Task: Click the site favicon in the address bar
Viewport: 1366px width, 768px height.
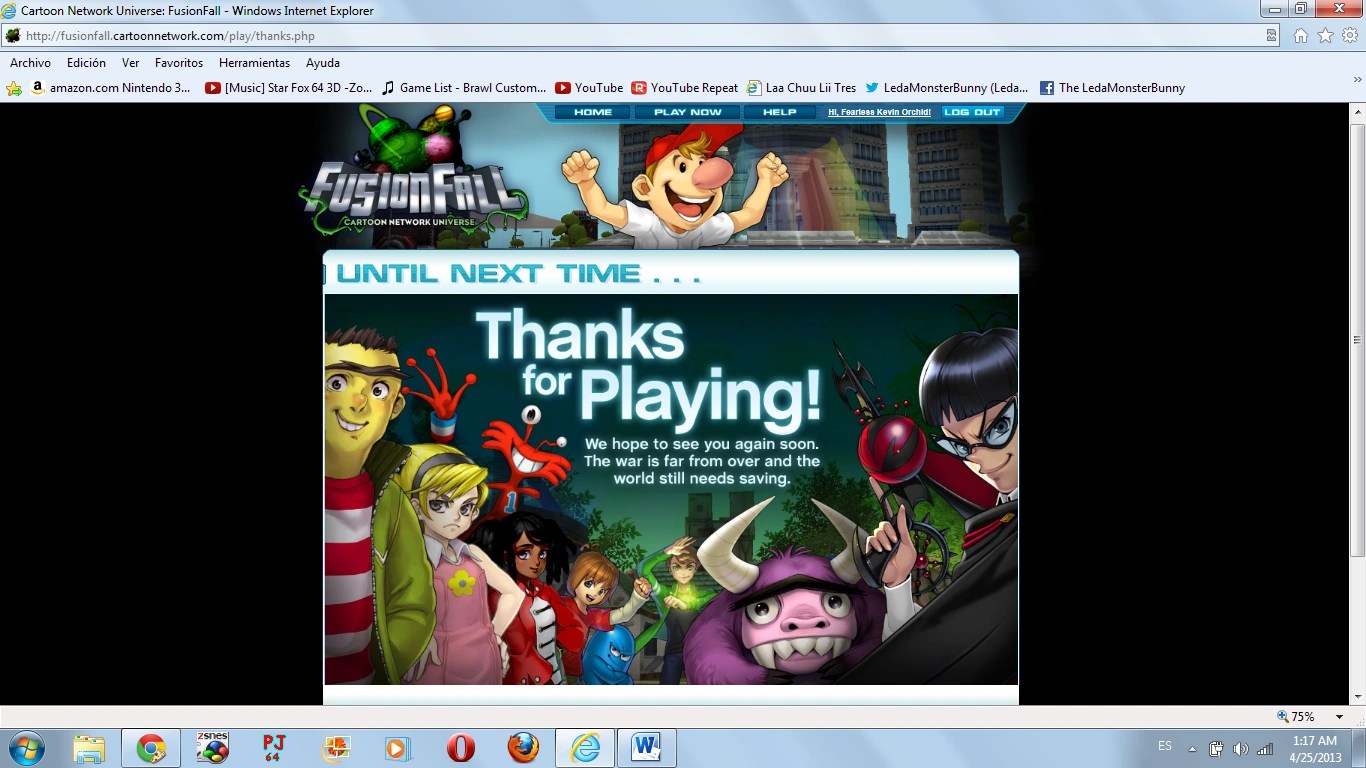Action: (12, 35)
